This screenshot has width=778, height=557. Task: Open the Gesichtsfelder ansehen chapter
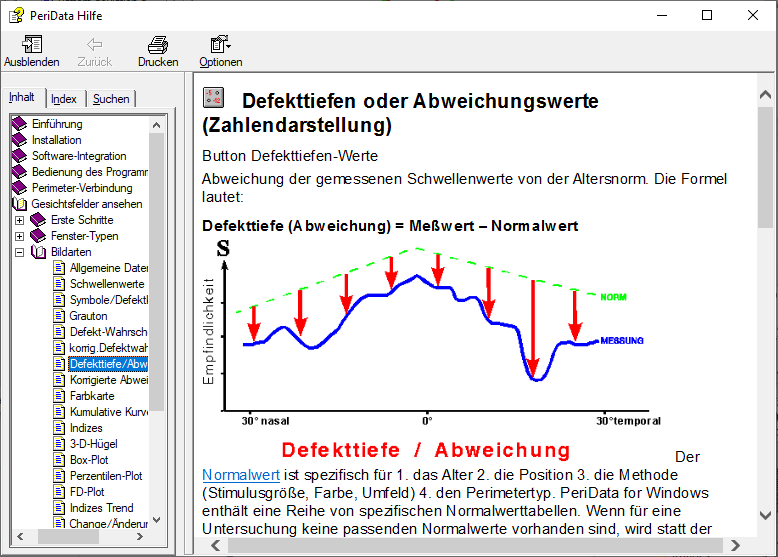pyautogui.click(x=87, y=204)
